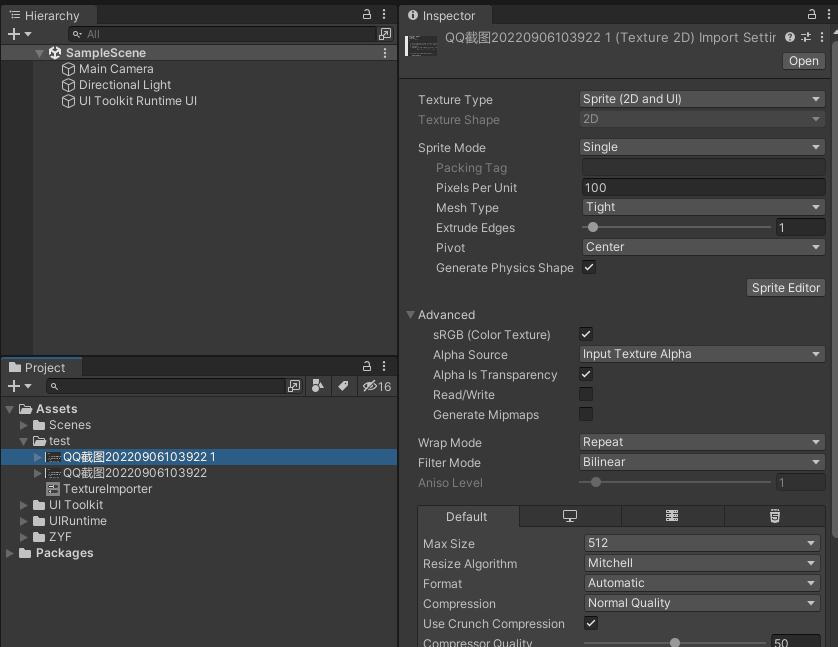Collapse SampleScene in Hierarchy
The width and height of the screenshot is (838, 647).
(x=39, y=53)
